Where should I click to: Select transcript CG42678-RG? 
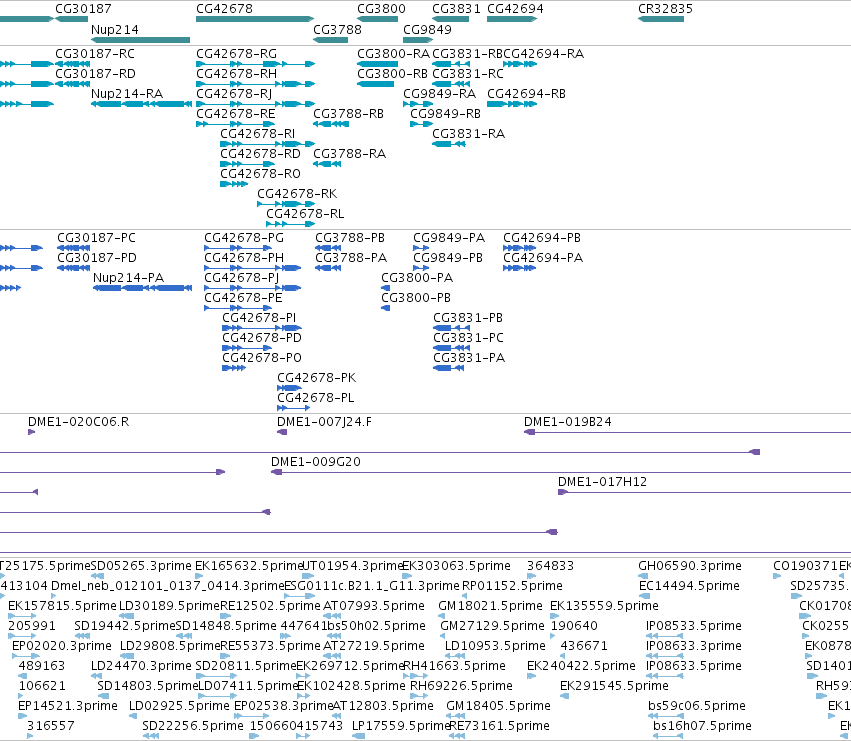(x=237, y=54)
